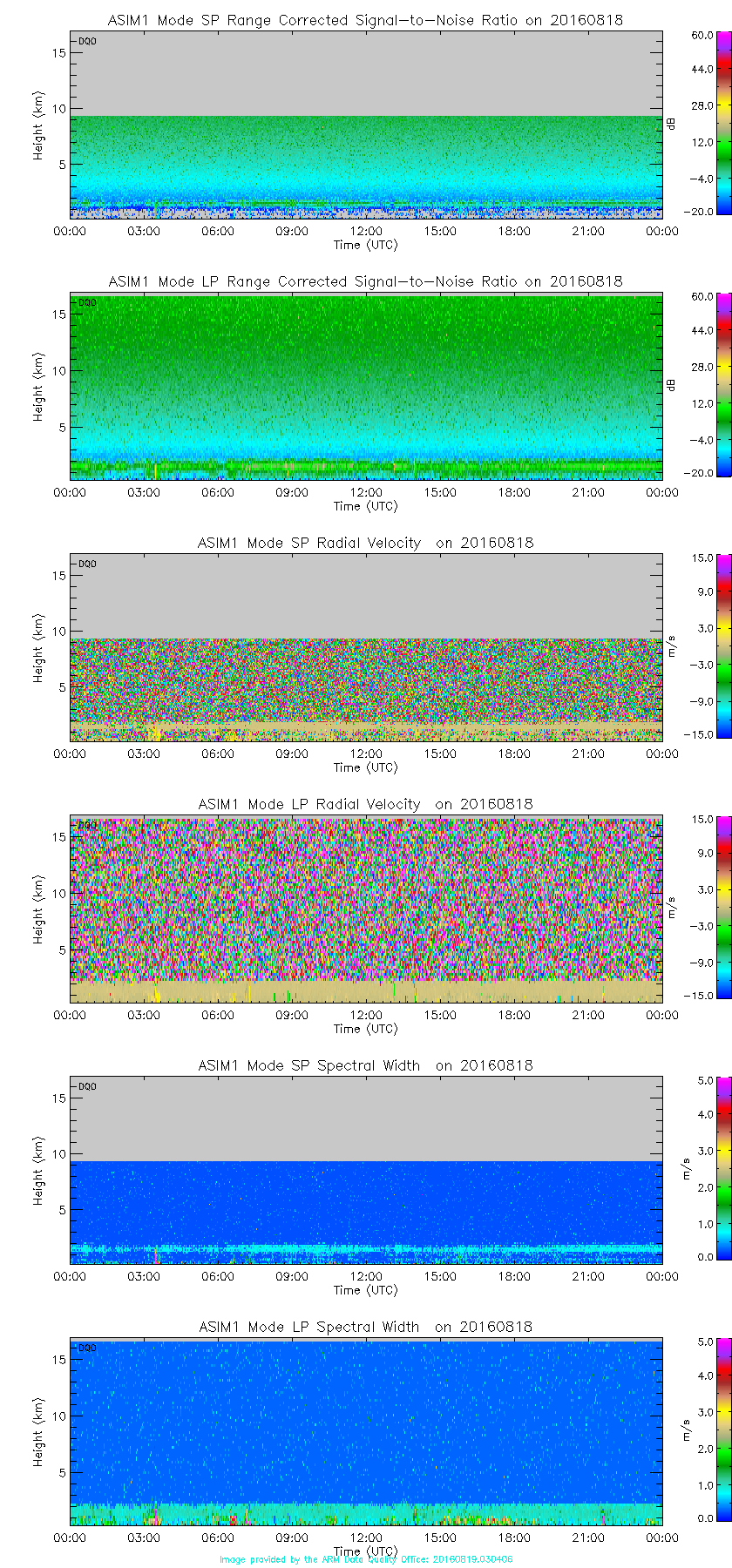Viewport: 732px width, 1568px height.
Task: Click 06:00 tick label below LP Signal-to-Noise plot
Action: 218,492
